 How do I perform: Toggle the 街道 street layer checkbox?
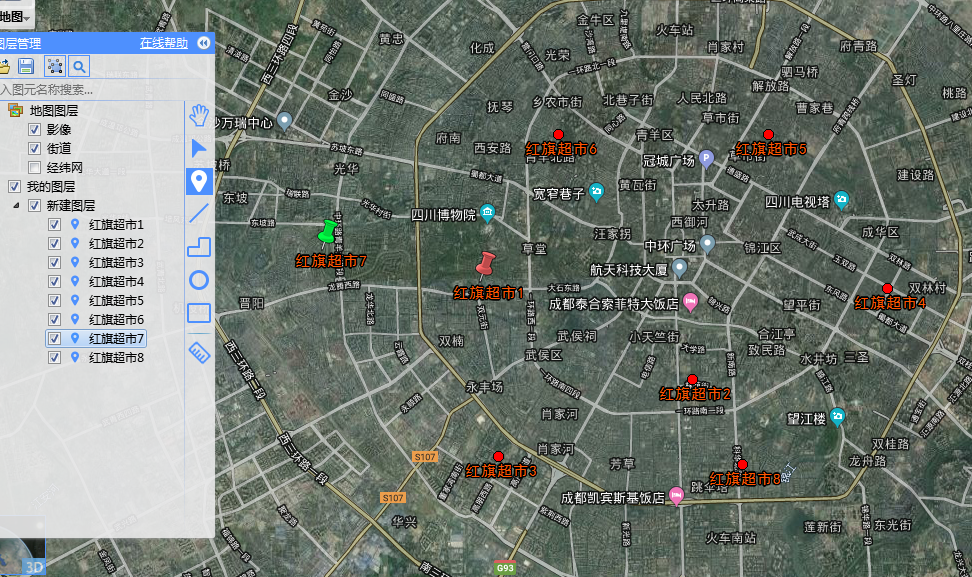pos(35,149)
